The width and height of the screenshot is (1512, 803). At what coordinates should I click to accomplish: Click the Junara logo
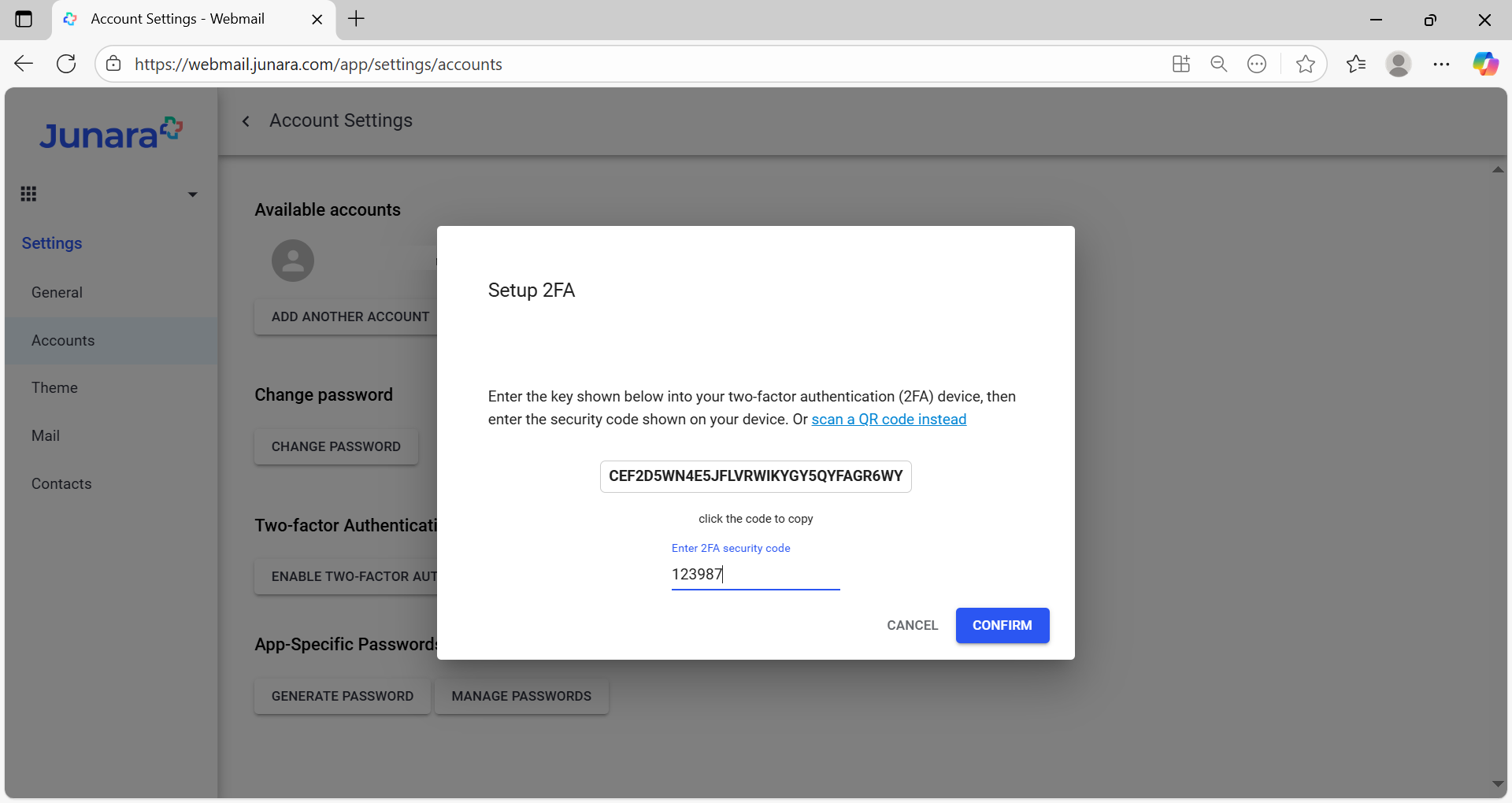111,134
